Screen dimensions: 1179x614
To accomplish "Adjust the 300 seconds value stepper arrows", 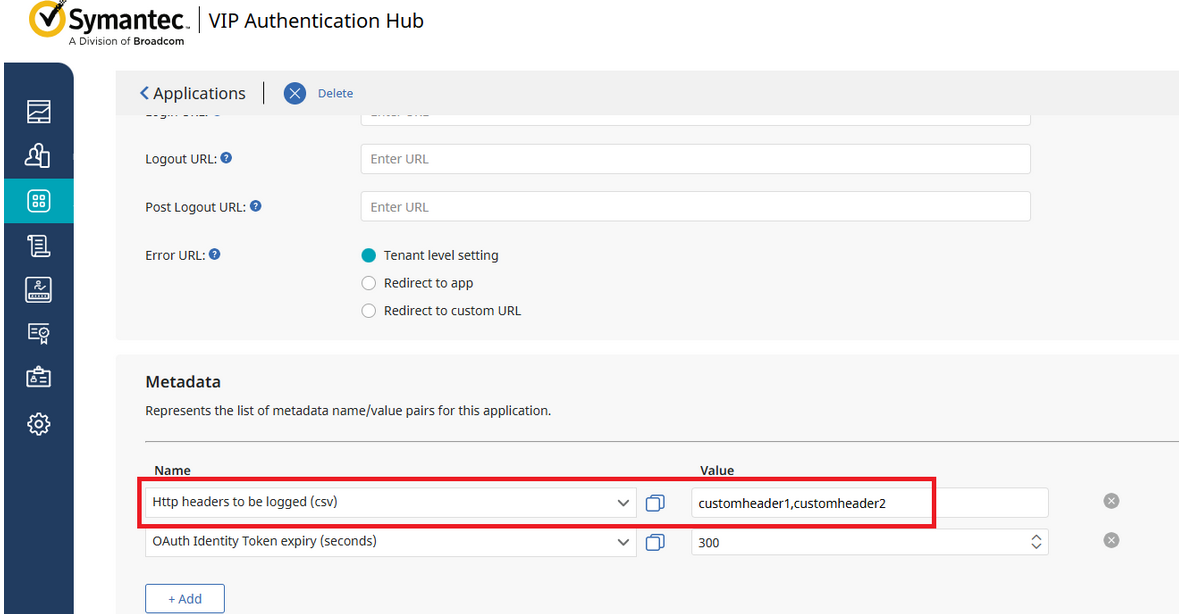I will (x=1037, y=542).
